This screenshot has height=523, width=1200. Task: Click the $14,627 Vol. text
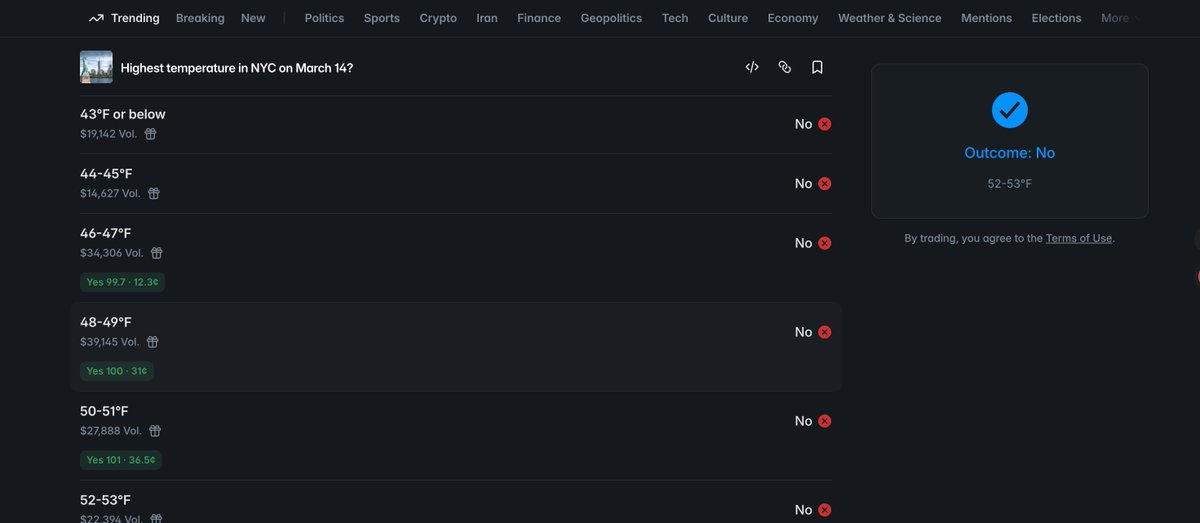click(110, 194)
